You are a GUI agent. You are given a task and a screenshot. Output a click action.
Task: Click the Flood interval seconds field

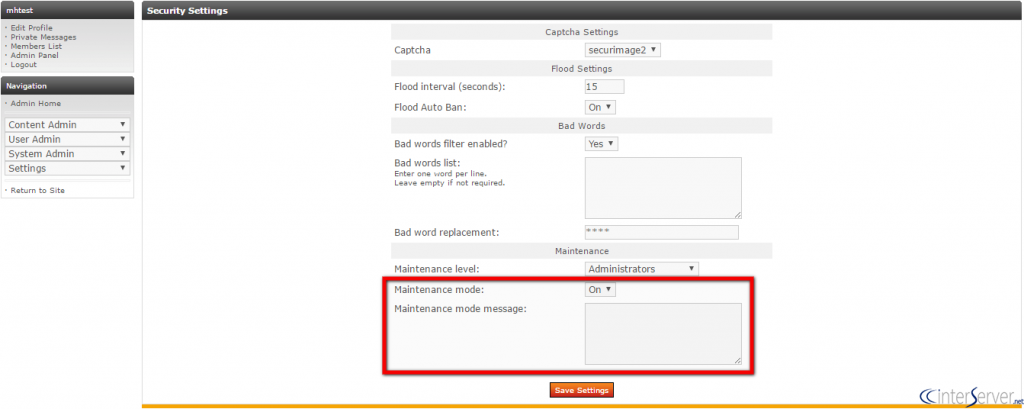604,86
